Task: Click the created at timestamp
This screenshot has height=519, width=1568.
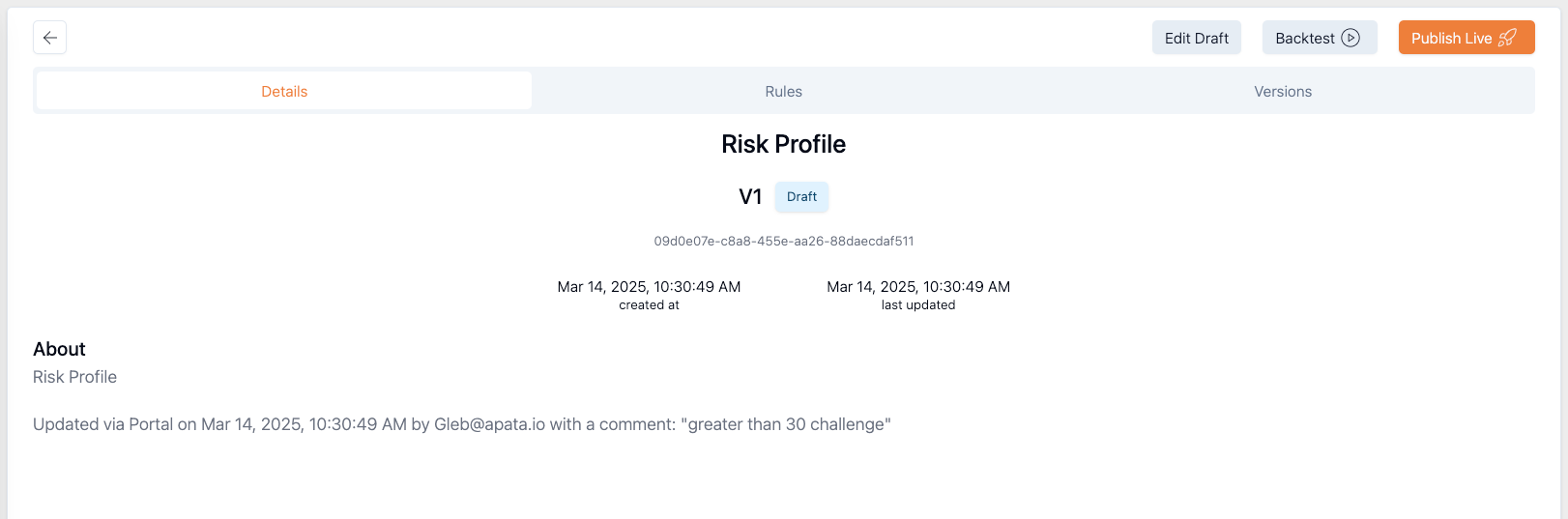Action: click(x=650, y=287)
